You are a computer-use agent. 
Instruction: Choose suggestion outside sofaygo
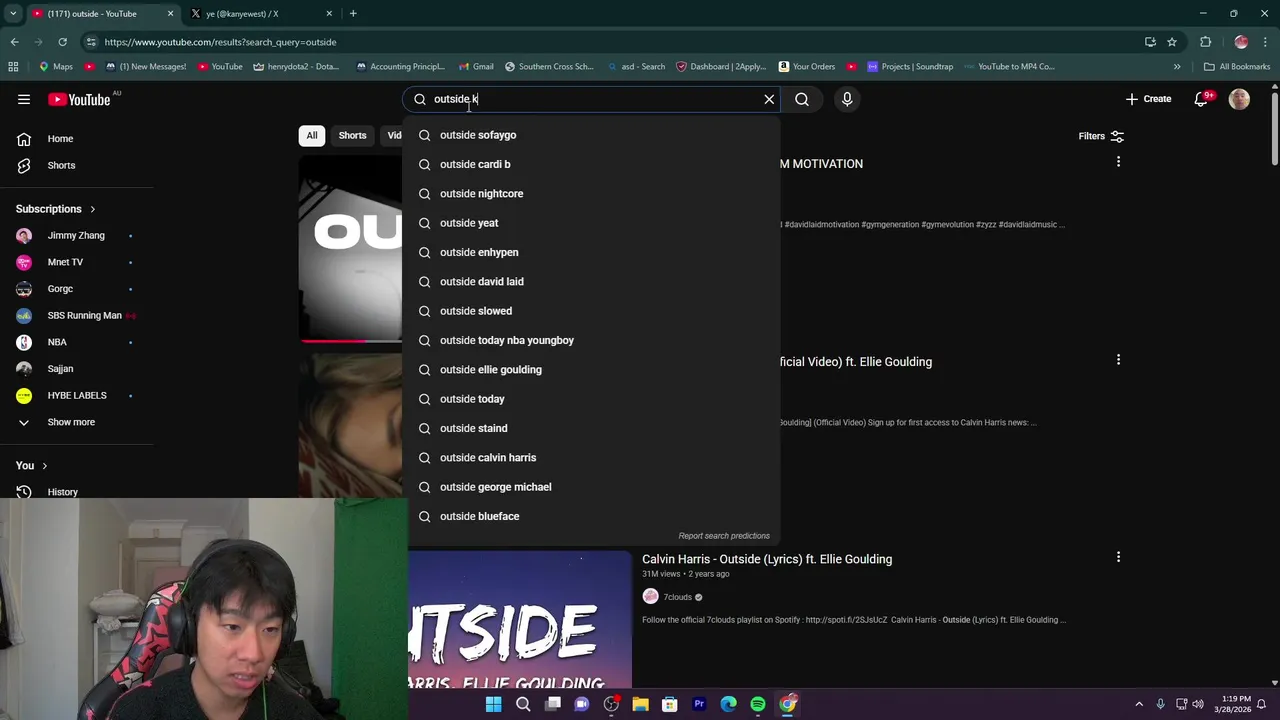pyautogui.click(x=591, y=135)
